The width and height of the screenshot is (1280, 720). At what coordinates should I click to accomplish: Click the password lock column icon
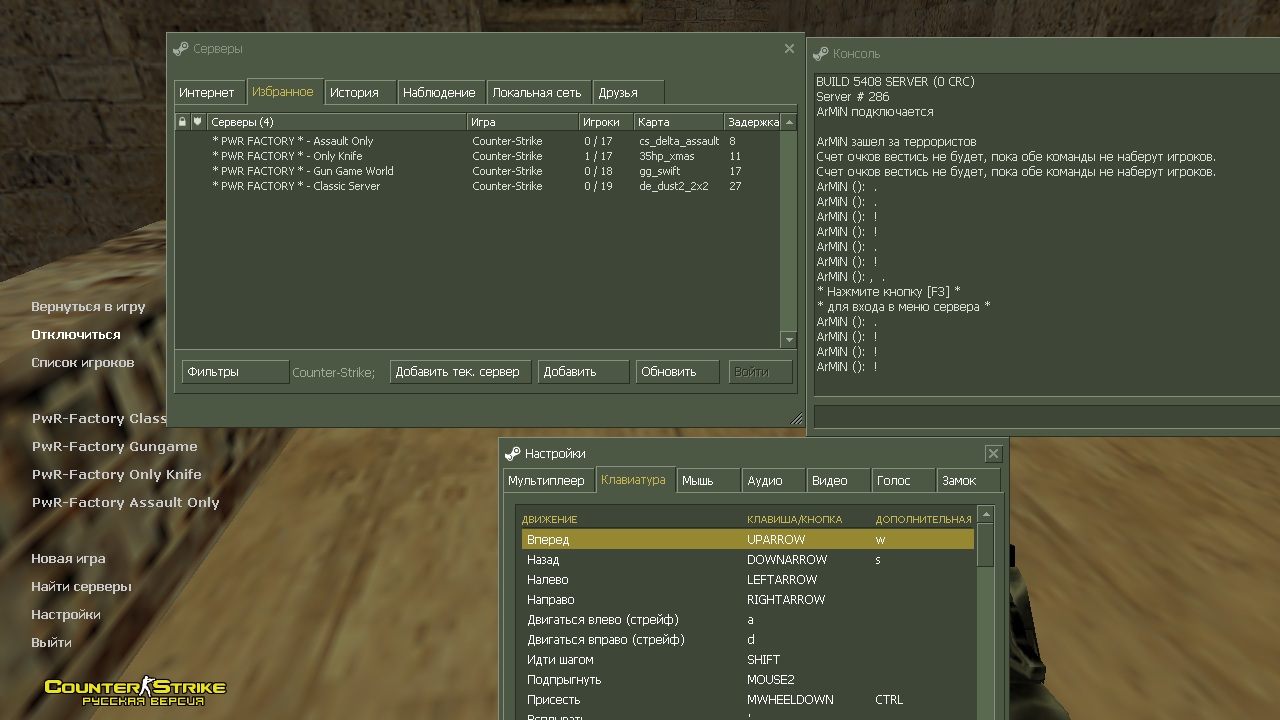(x=182, y=122)
